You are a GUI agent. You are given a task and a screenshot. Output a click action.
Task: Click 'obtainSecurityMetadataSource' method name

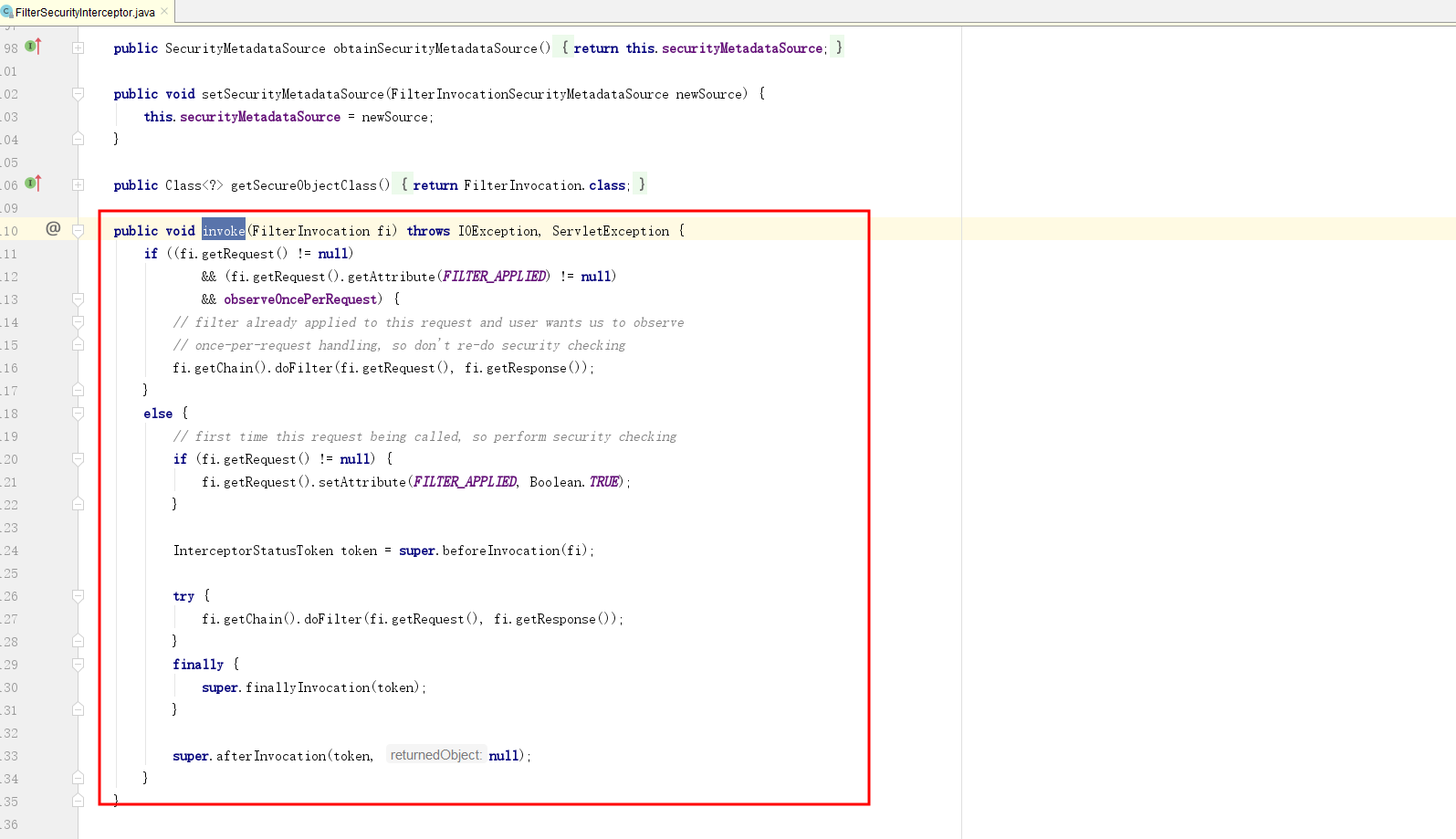click(x=435, y=48)
